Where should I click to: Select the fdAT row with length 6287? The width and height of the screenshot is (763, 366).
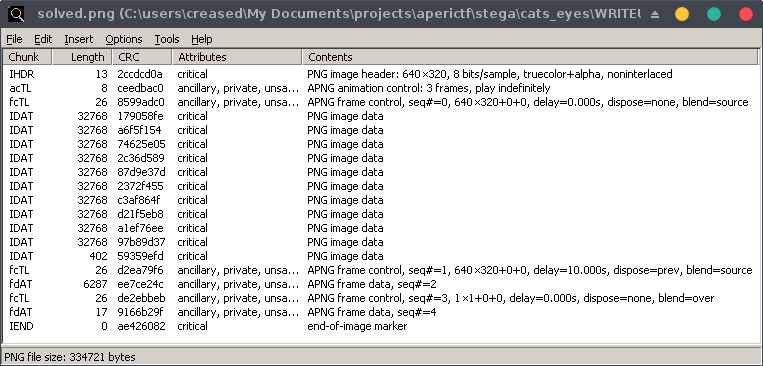382,284
